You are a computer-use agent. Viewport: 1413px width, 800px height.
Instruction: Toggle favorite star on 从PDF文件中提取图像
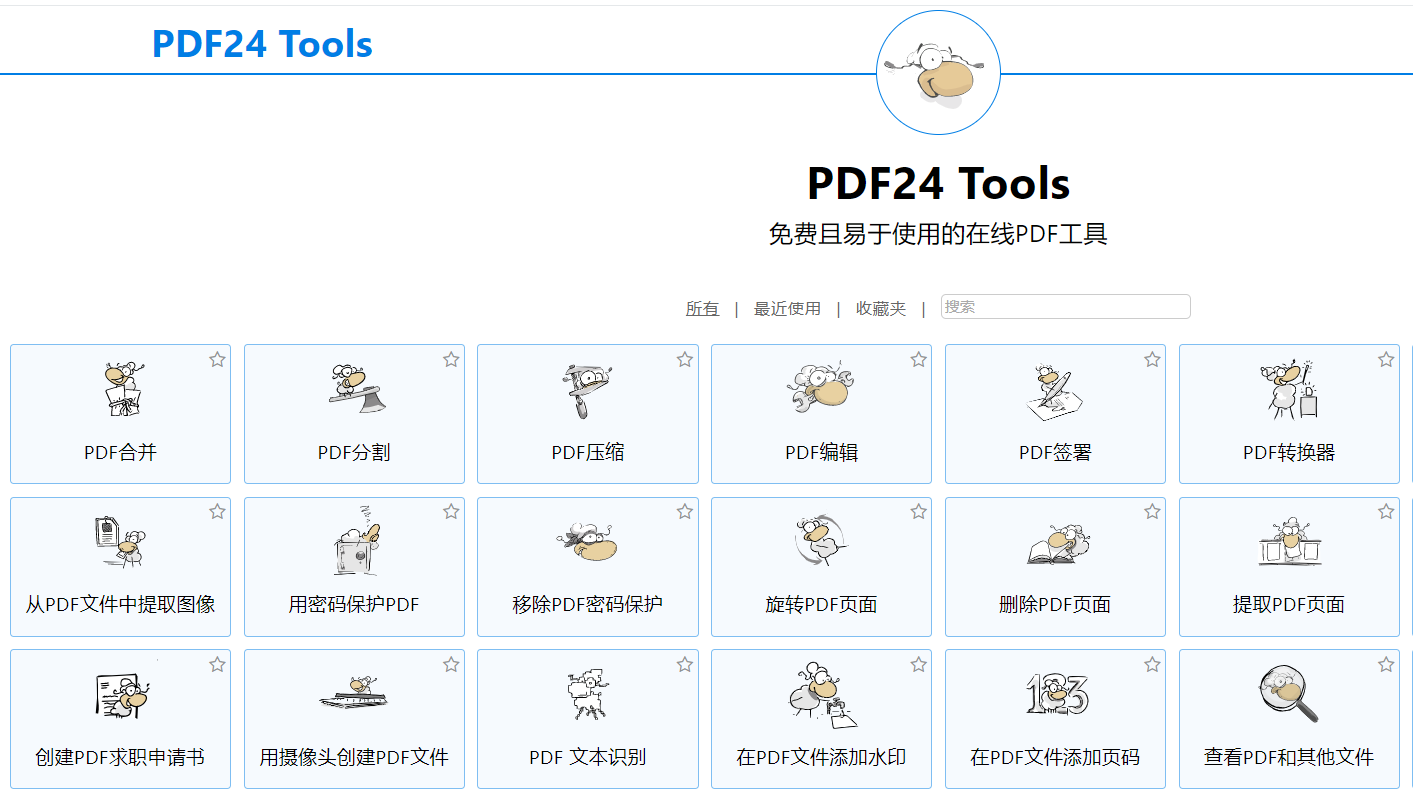[217, 512]
